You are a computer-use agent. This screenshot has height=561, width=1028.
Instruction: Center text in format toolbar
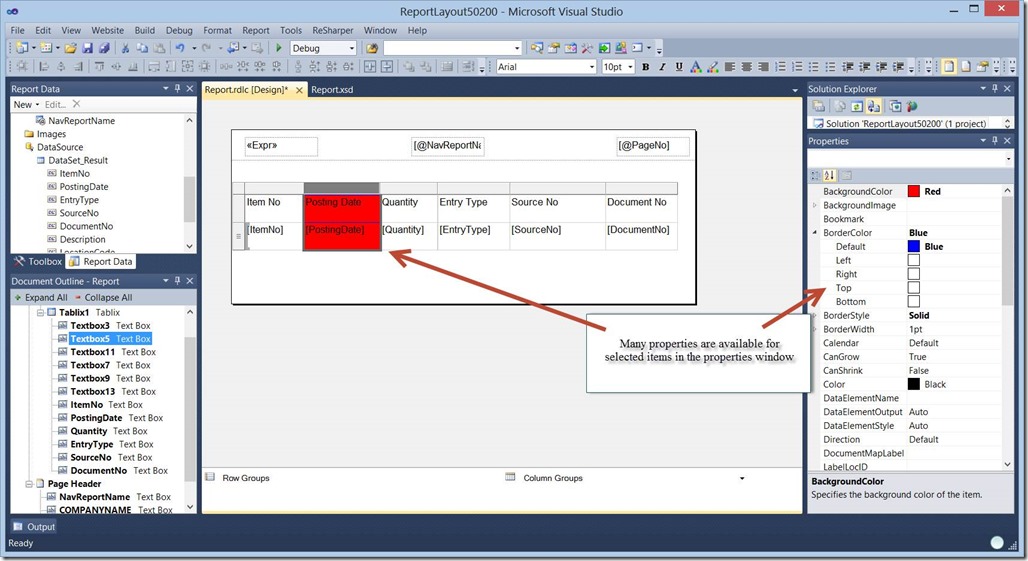coord(747,67)
